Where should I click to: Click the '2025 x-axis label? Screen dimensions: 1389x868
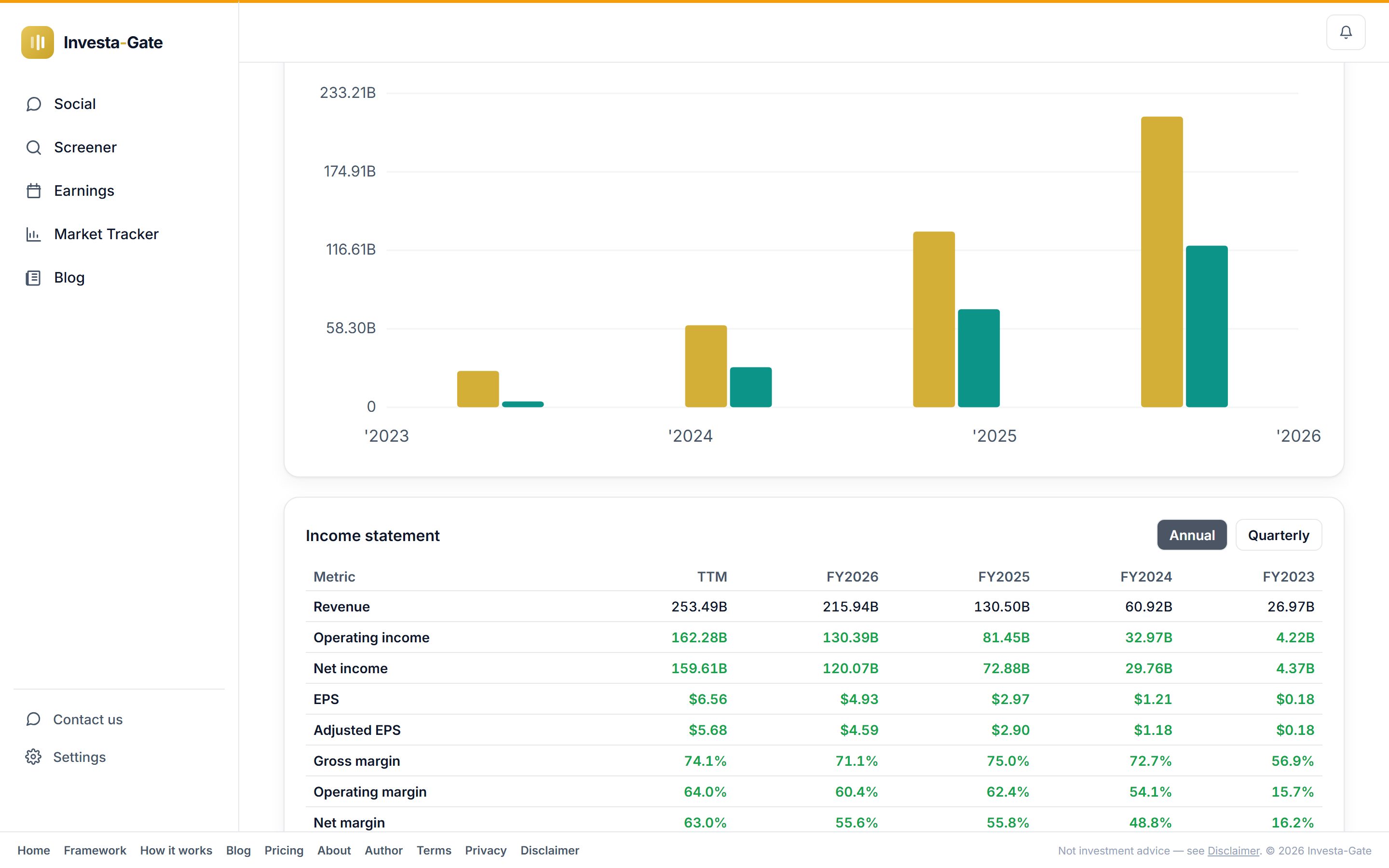tap(994, 436)
